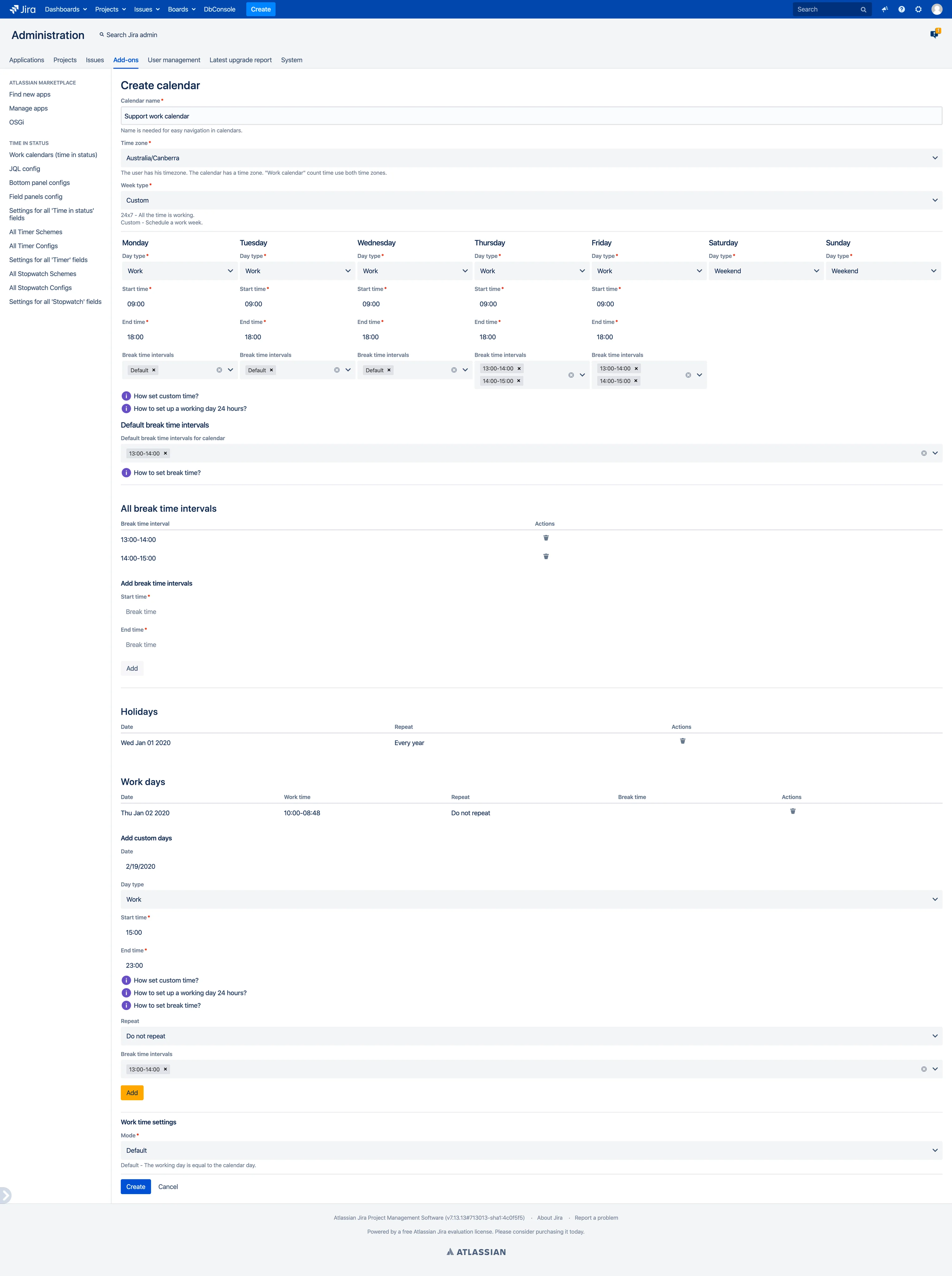The width and height of the screenshot is (952, 1276).
Task: Open the Issues menu in top bar
Action: [146, 9]
